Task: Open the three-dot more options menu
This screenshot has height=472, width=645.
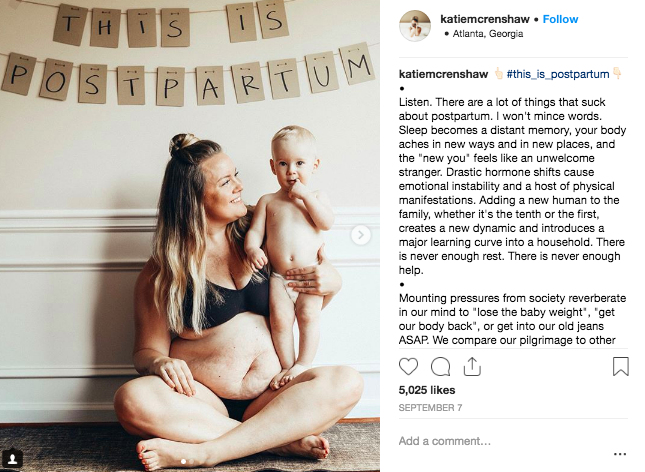Action: click(620, 454)
